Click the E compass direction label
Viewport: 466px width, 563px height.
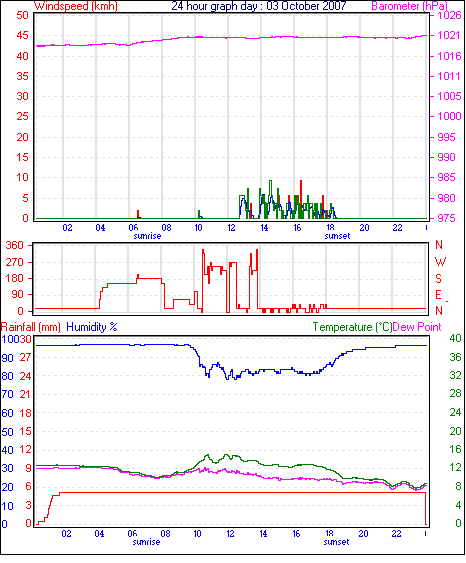pyautogui.click(x=438, y=295)
